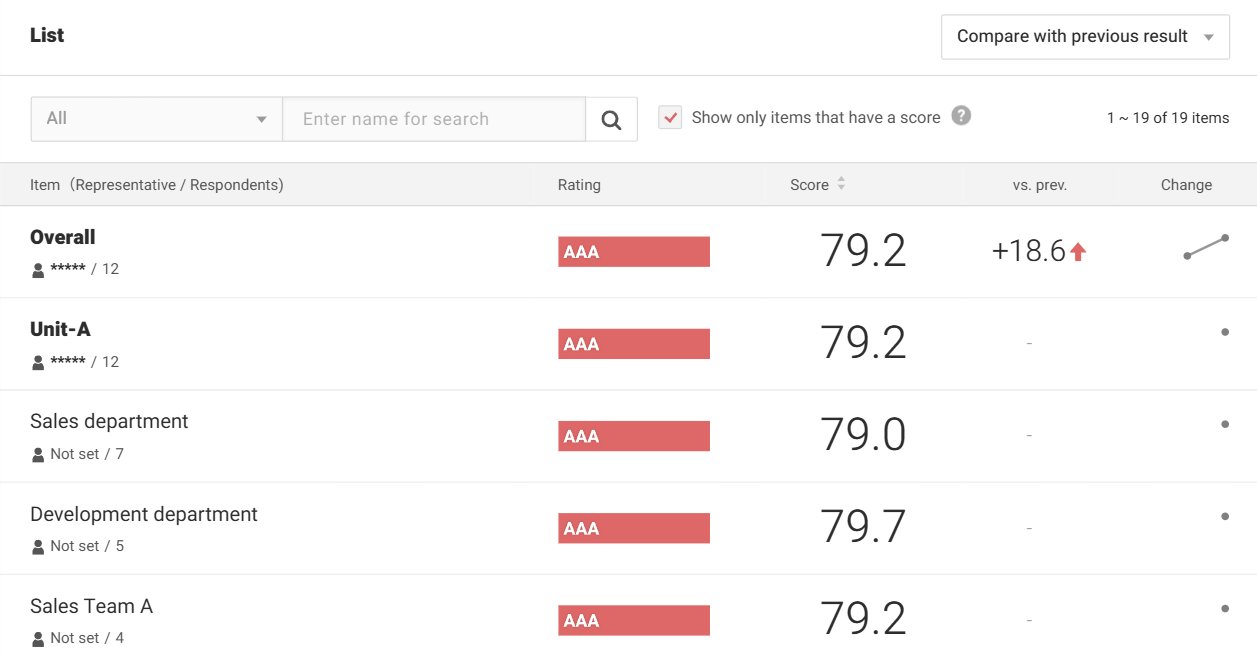
Task: Open the Unit-A item
Action: [x=60, y=330]
